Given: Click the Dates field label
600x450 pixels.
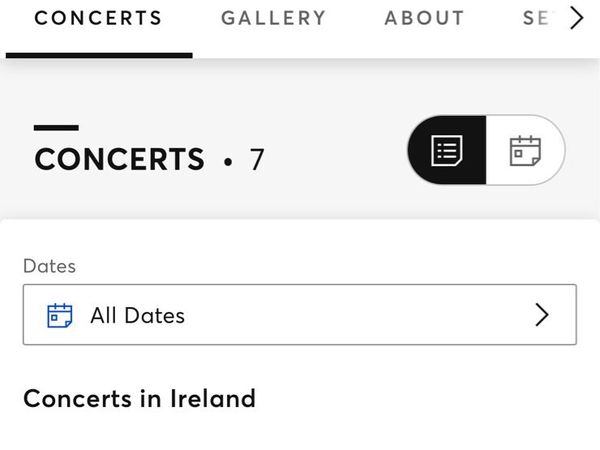Looking at the screenshot, I should [x=49, y=266].
